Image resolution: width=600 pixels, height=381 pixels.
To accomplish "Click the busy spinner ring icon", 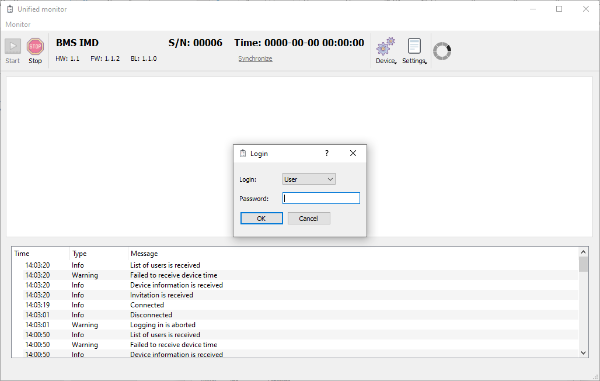I will [x=442, y=51].
